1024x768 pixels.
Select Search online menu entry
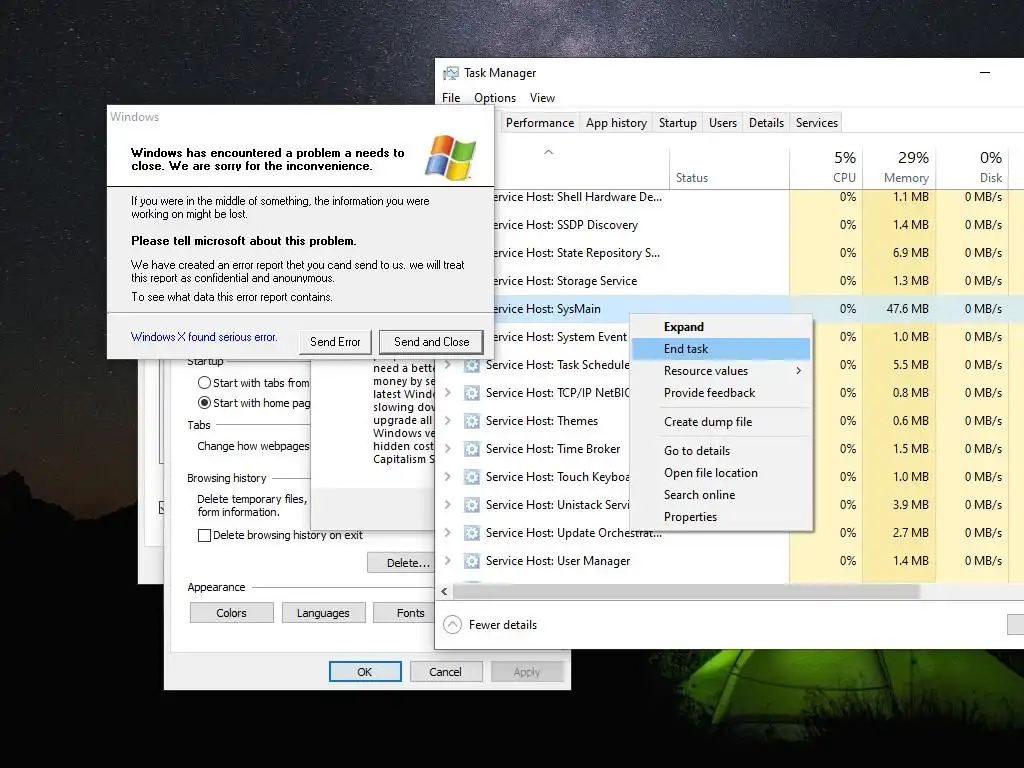tap(721, 495)
